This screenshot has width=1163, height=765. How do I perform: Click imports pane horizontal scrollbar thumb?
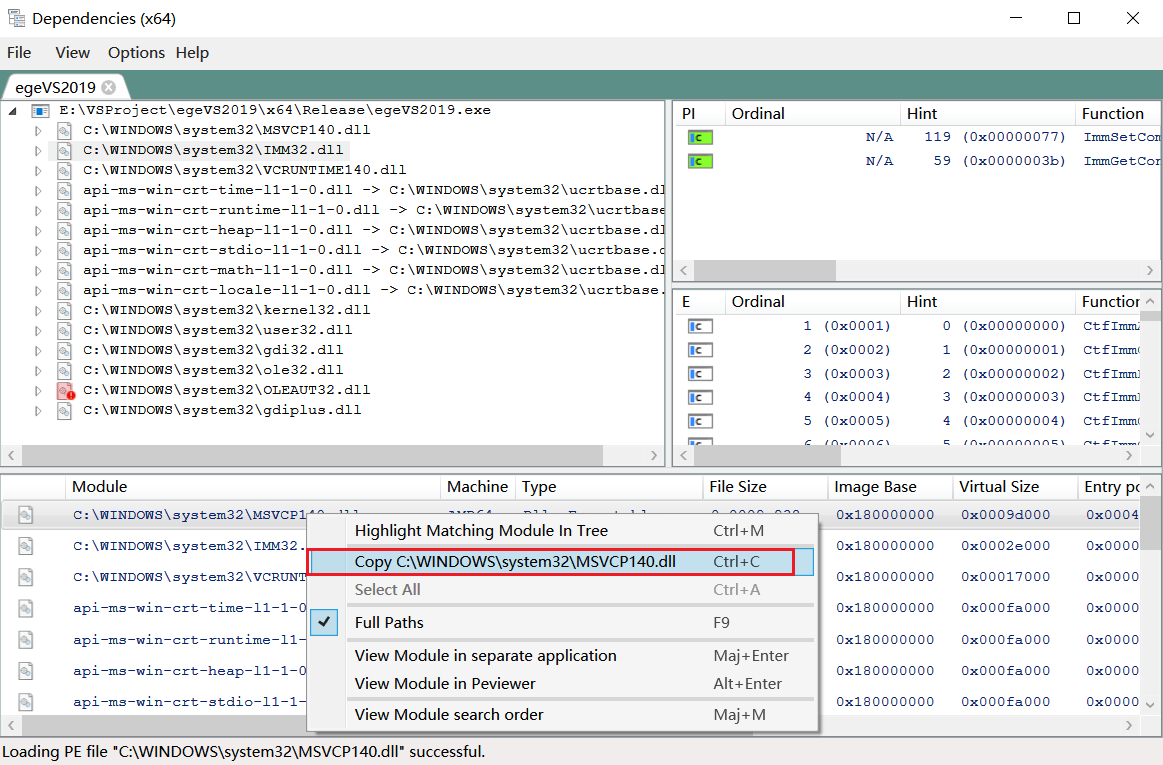pyautogui.click(x=765, y=270)
